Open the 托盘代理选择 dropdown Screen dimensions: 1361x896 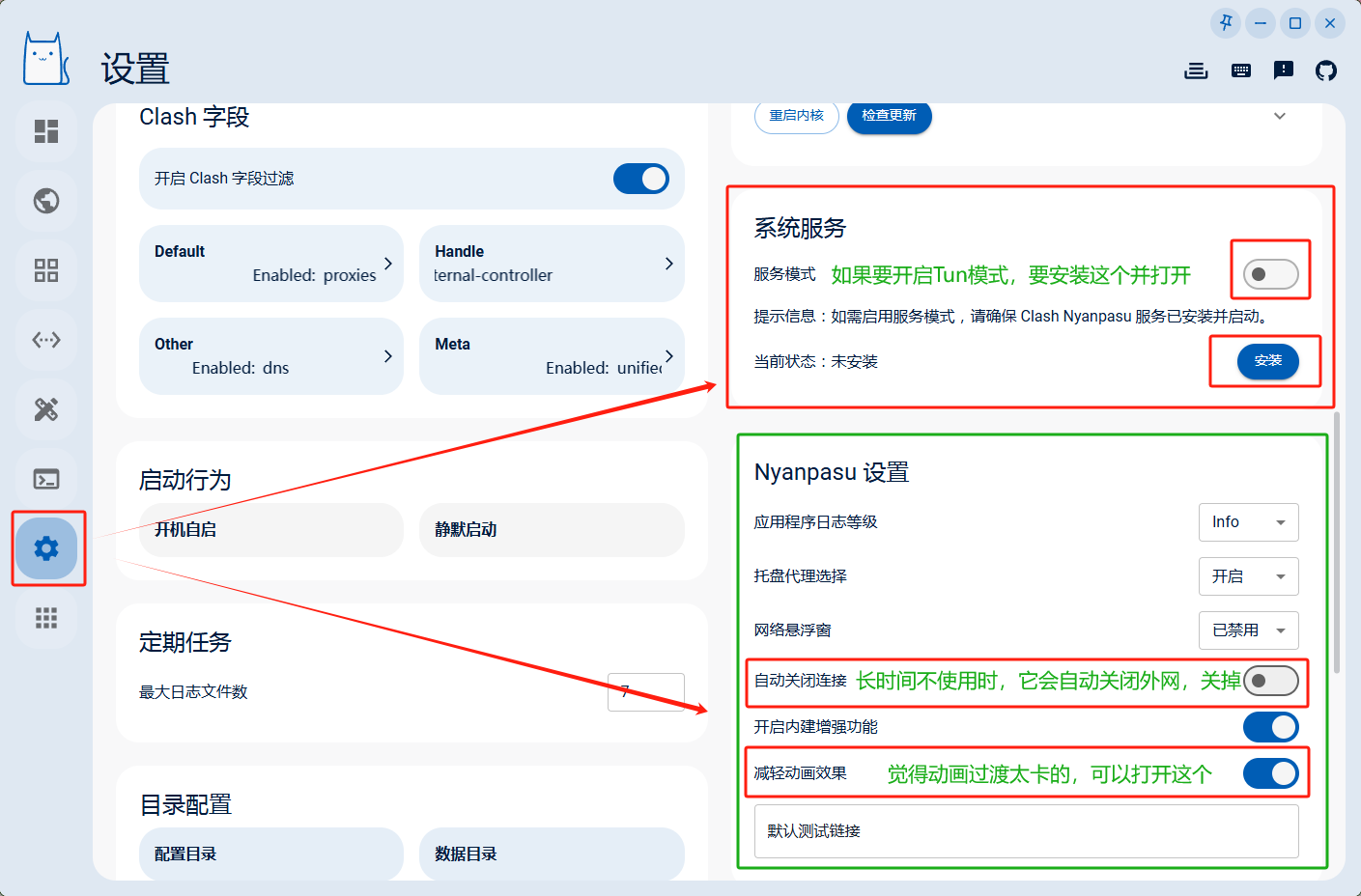1248,576
